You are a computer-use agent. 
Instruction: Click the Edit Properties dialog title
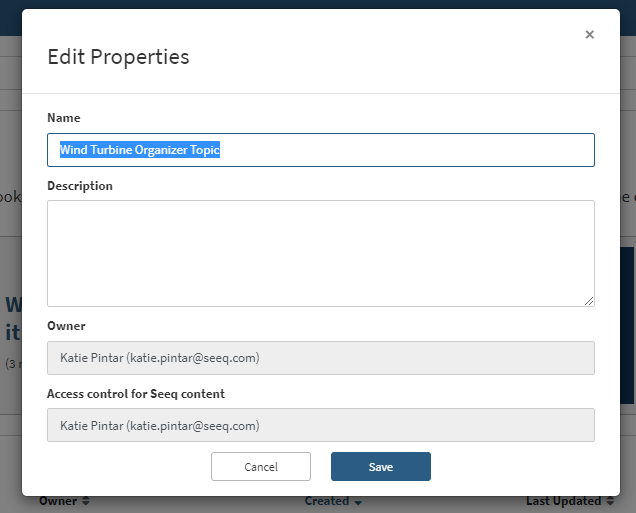pyautogui.click(x=118, y=57)
